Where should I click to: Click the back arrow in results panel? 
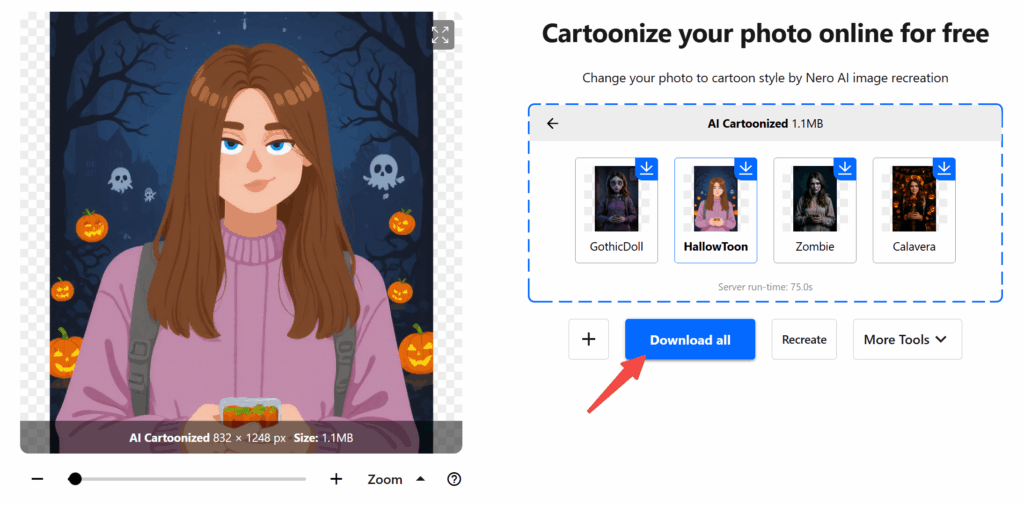[553, 124]
